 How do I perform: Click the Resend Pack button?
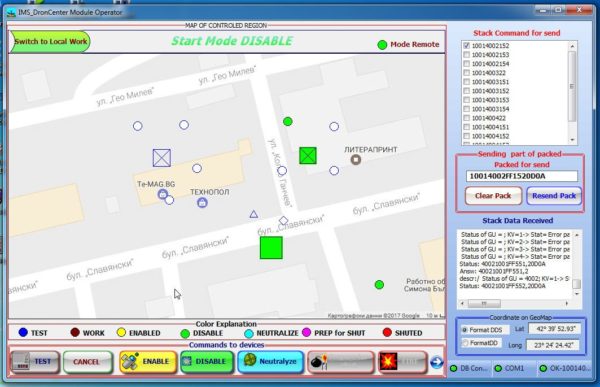point(554,196)
